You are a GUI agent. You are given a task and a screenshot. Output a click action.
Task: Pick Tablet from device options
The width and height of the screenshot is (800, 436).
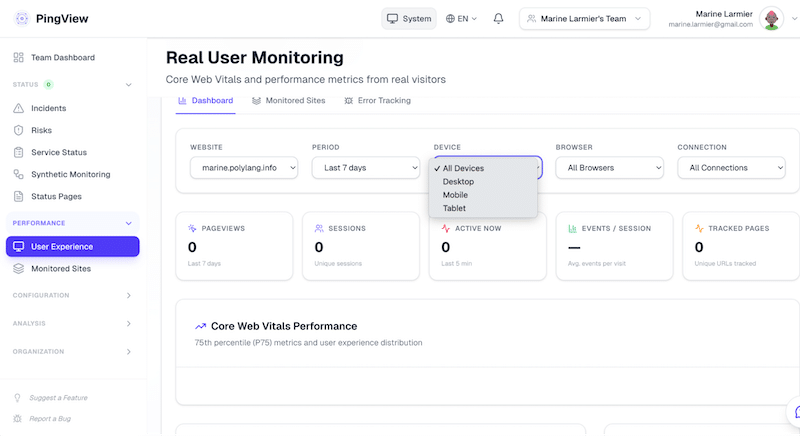click(454, 208)
